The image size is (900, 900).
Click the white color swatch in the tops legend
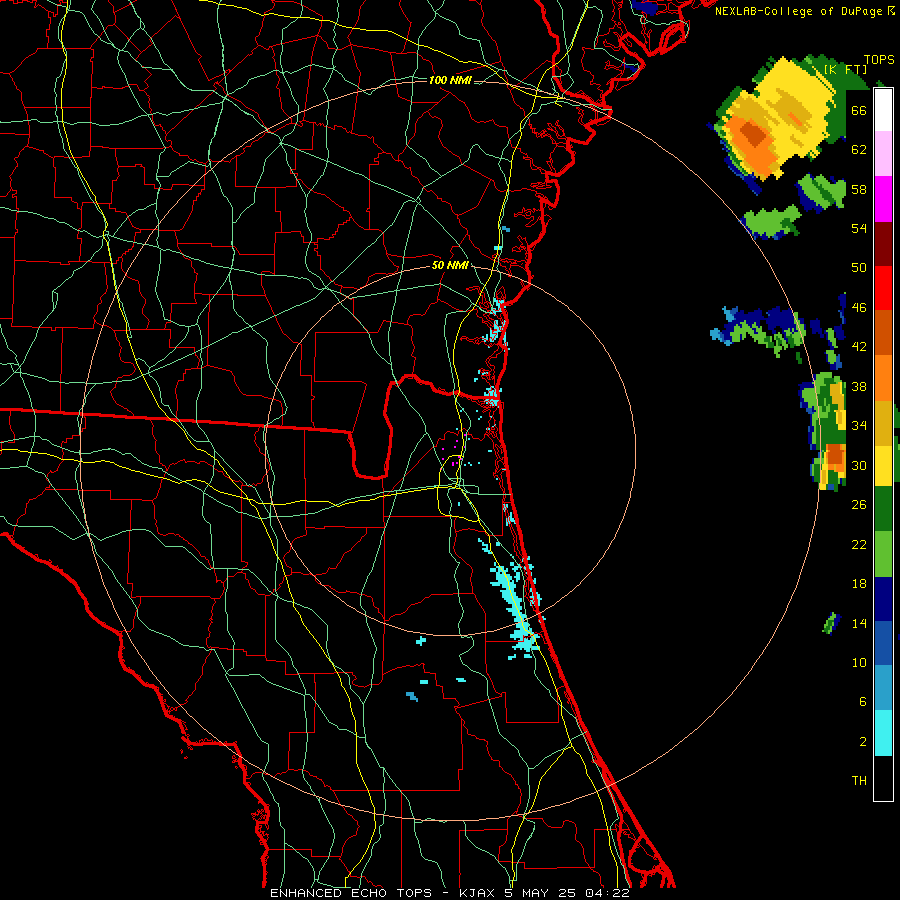coord(883,110)
